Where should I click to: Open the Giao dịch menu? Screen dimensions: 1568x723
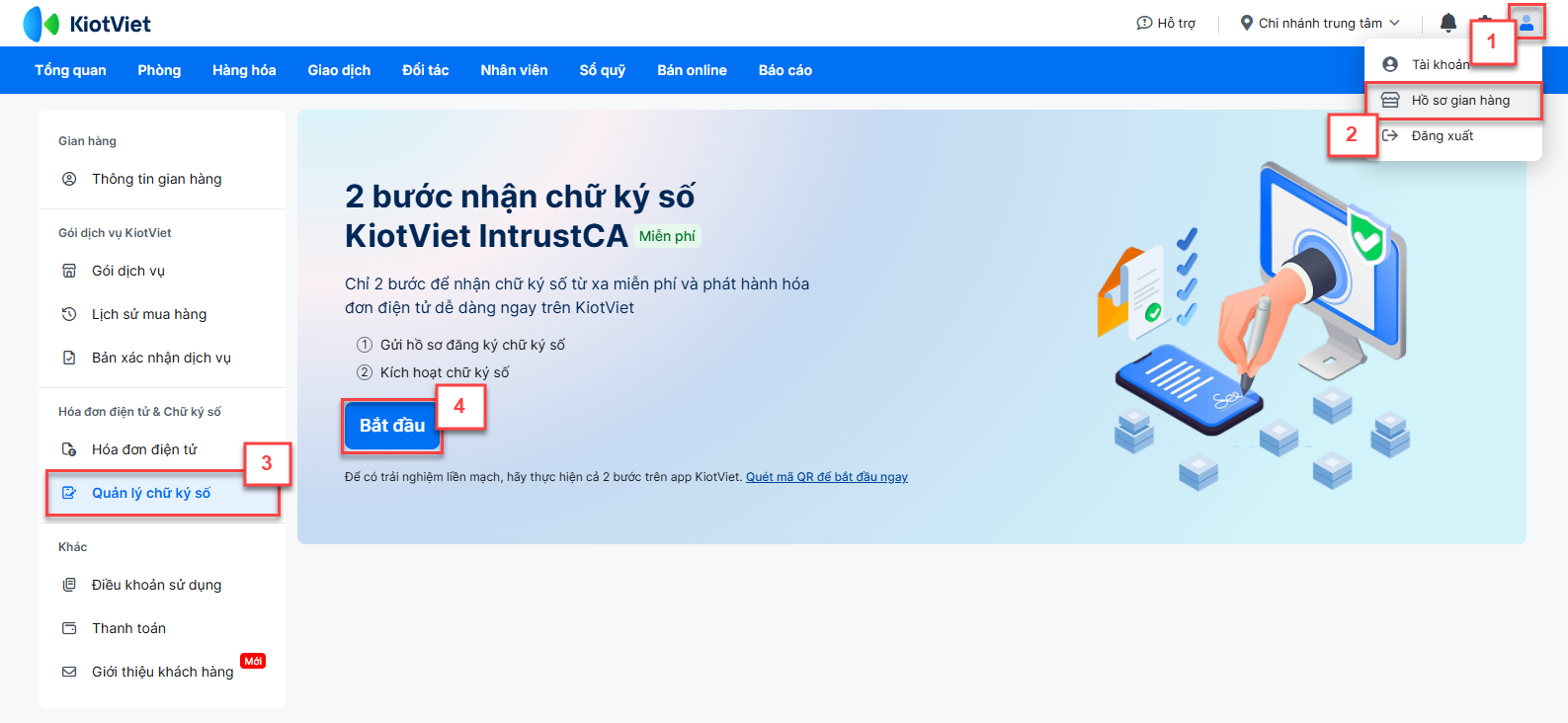pyautogui.click(x=339, y=70)
